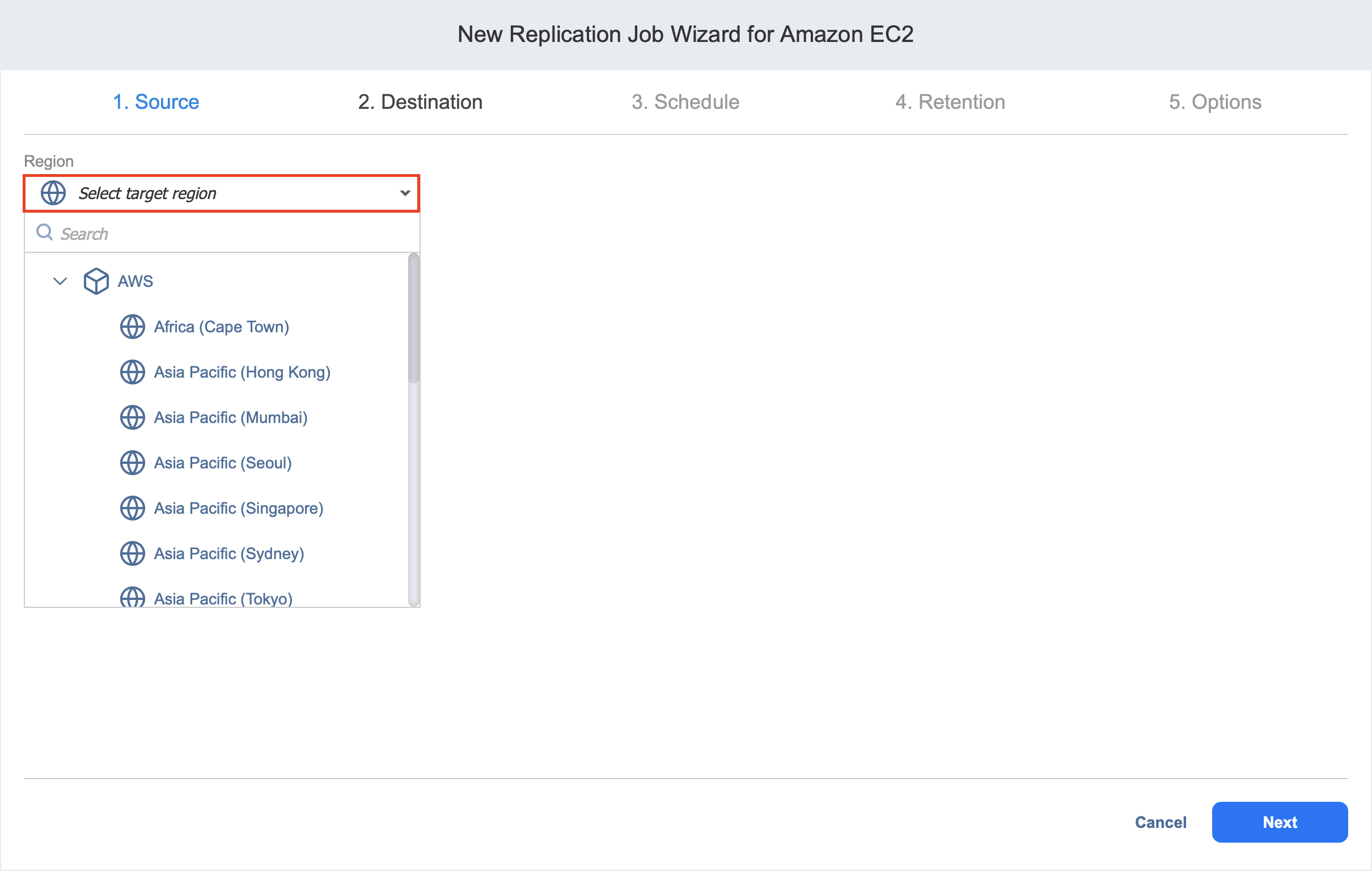The width and height of the screenshot is (1372, 871).
Task: Click the region list scrollbar thumb
Action: [x=414, y=319]
